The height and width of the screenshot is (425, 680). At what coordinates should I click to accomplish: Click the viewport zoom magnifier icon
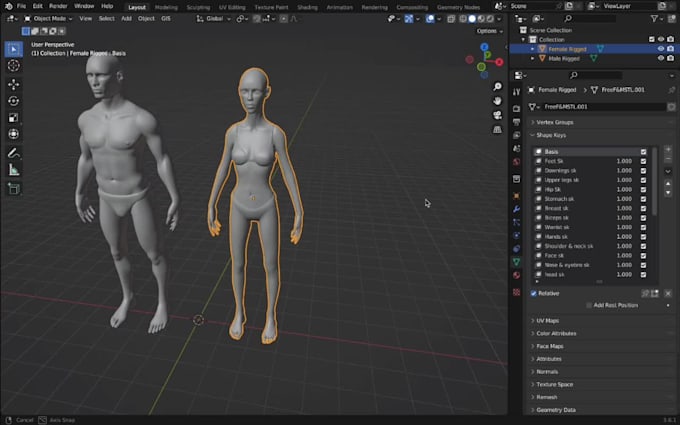[x=497, y=87]
